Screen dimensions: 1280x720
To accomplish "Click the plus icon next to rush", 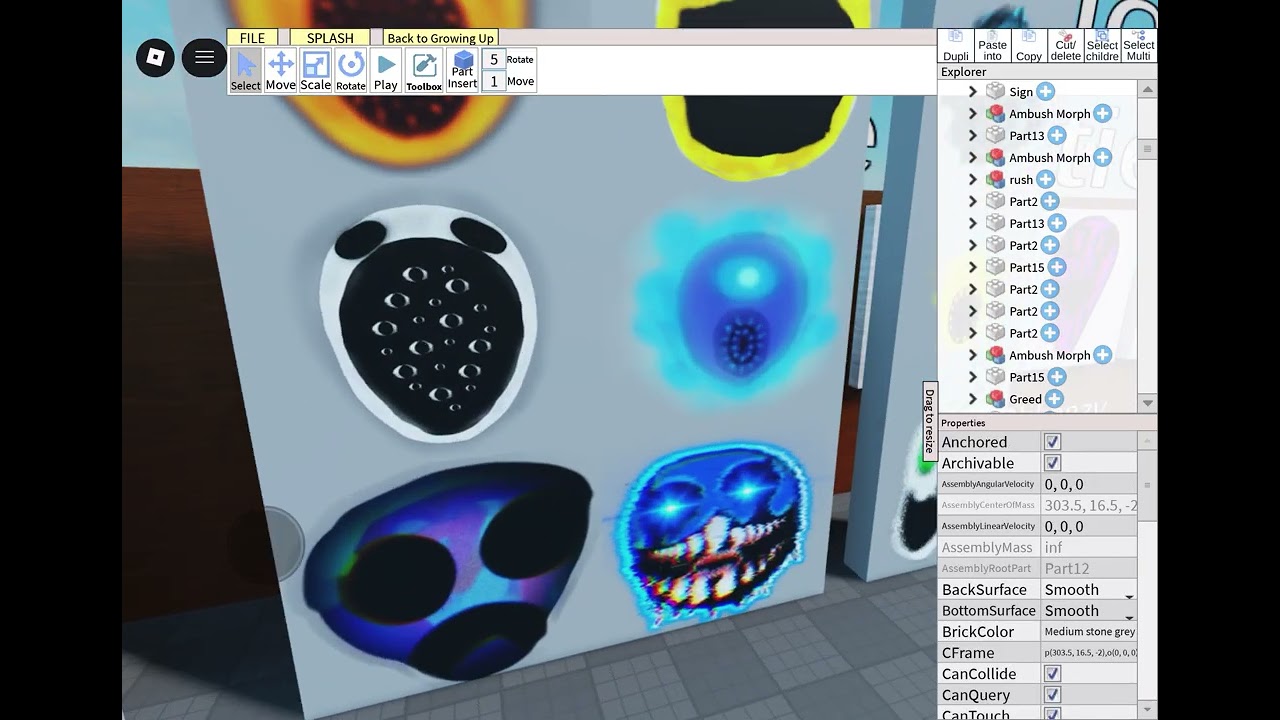I will 1045,180.
